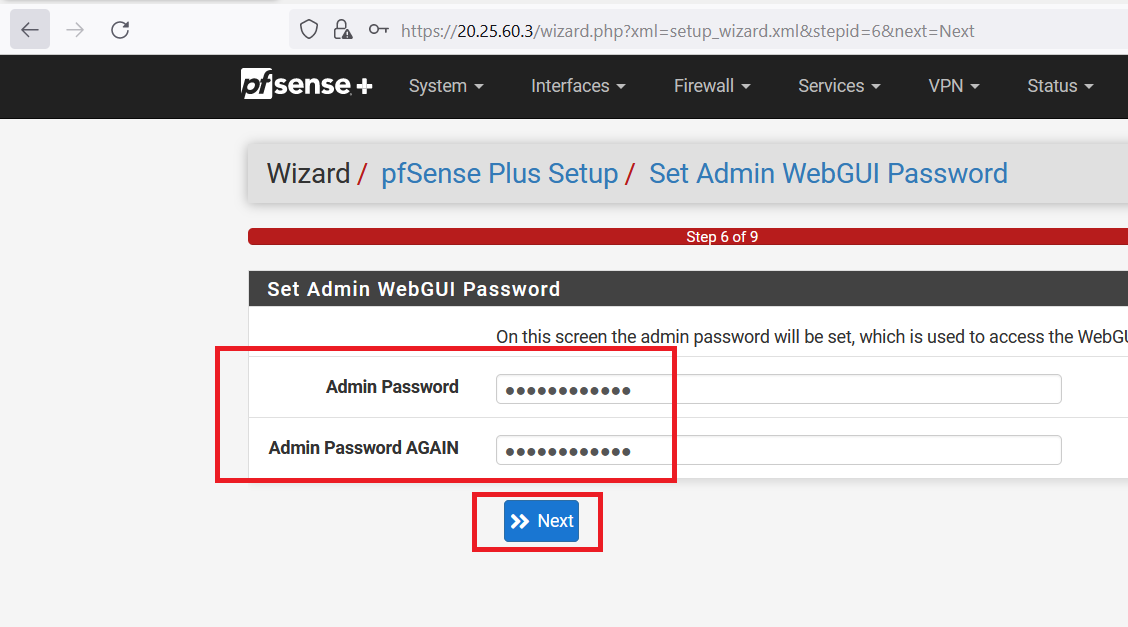Expand the Interfaces menu
The image size is (1128, 627).
pyautogui.click(x=578, y=86)
